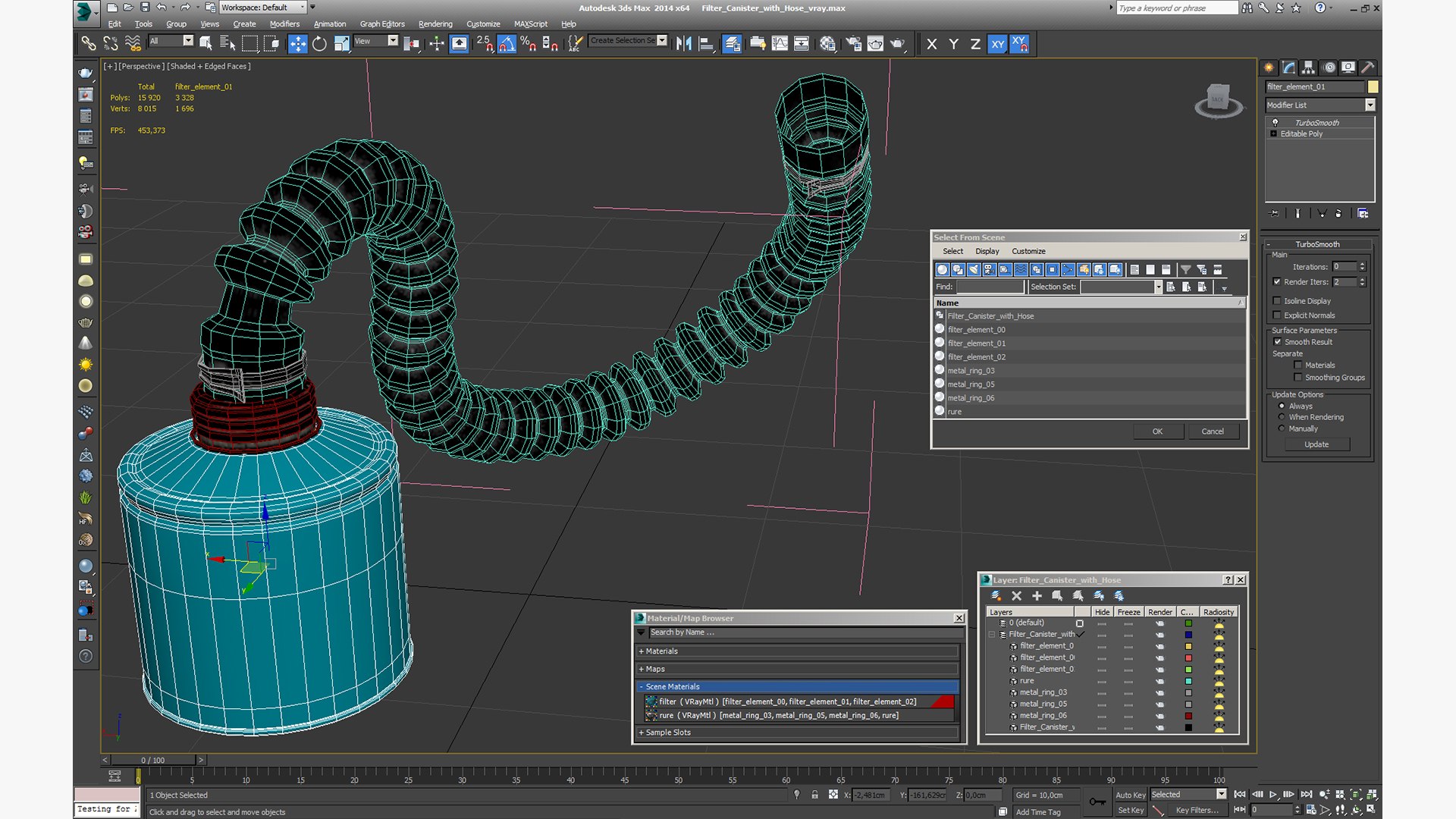The height and width of the screenshot is (819, 1456).
Task: Toggle TurboSmooth modifier lightbulb in stack
Action: (x=1275, y=122)
